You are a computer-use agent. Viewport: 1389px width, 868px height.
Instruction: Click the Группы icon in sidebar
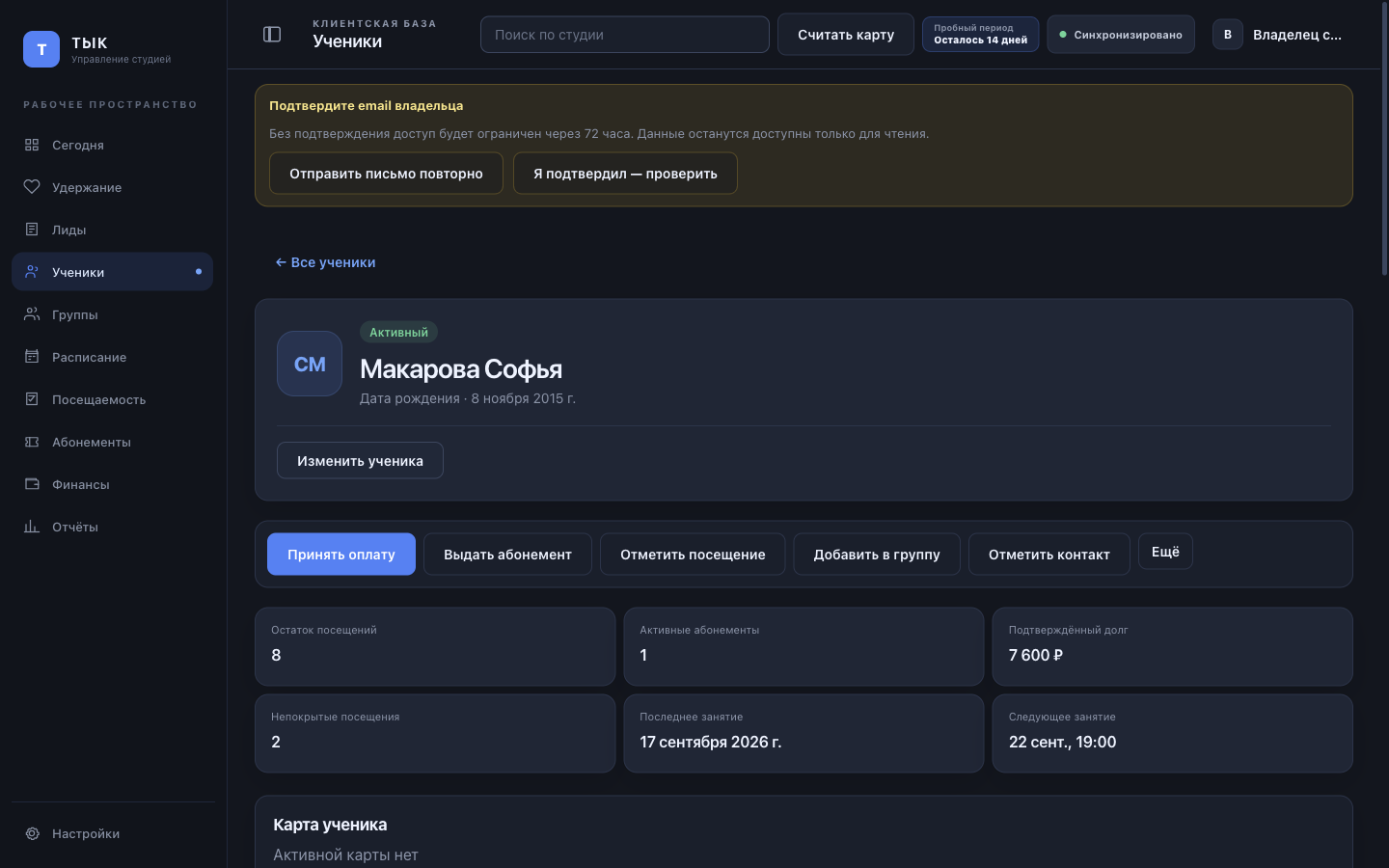pyautogui.click(x=32, y=314)
